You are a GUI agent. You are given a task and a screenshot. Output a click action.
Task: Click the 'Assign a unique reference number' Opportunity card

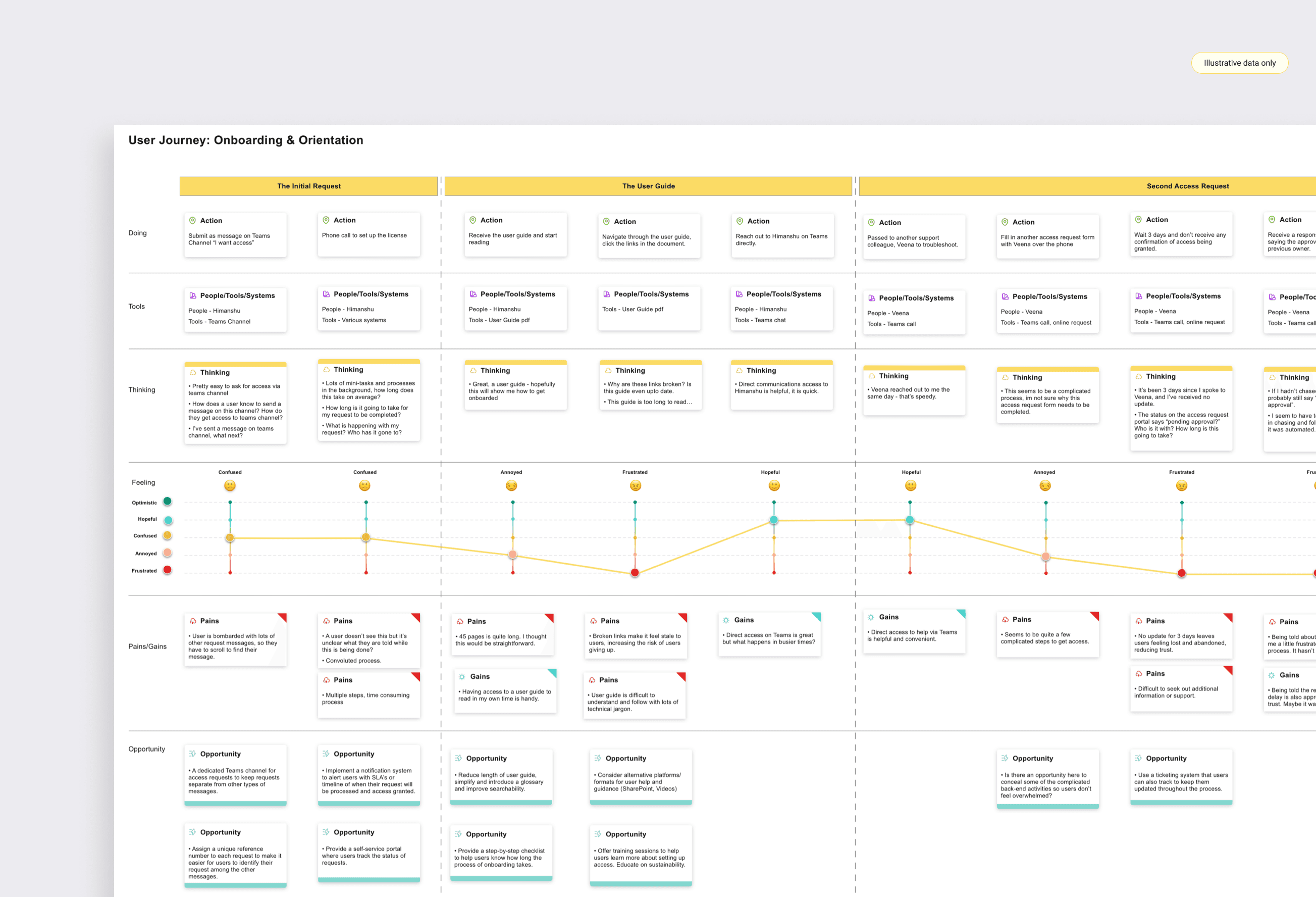235,855
